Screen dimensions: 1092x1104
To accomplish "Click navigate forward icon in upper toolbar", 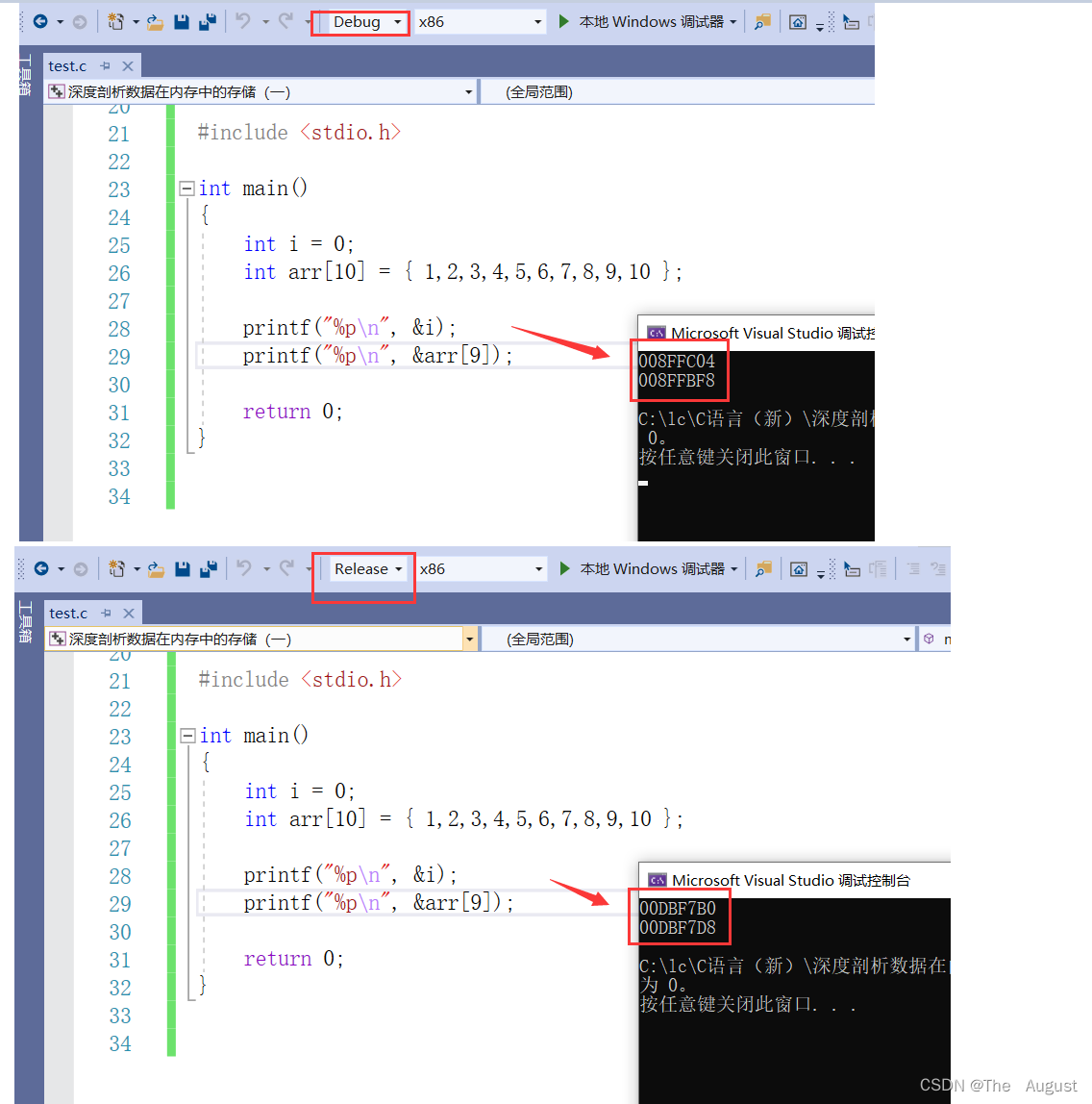I will (80, 22).
